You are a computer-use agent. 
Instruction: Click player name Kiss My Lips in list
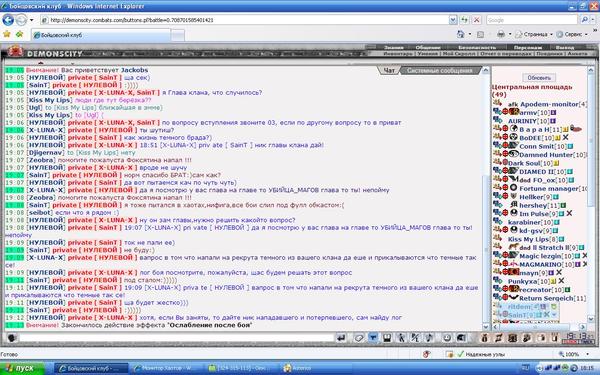click(528, 239)
